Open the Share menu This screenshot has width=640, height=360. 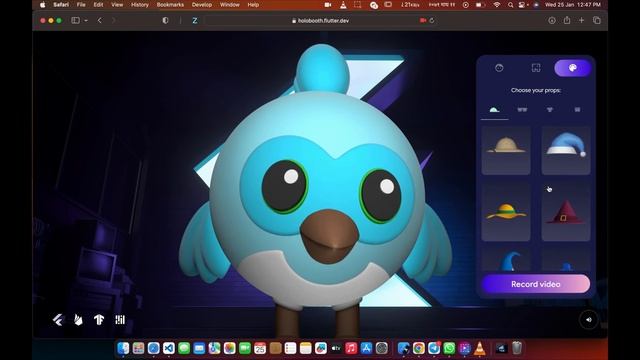click(567, 20)
